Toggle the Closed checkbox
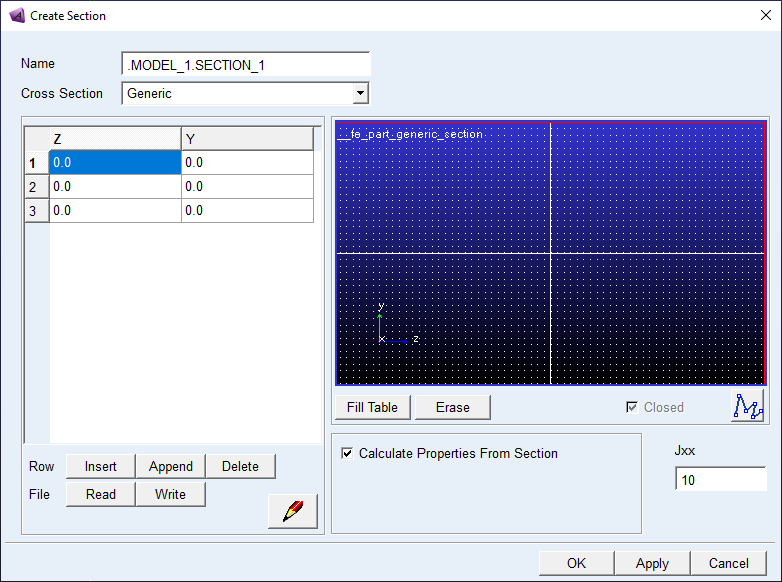Viewport: 782px width, 582px height. [x=631, y=407]
